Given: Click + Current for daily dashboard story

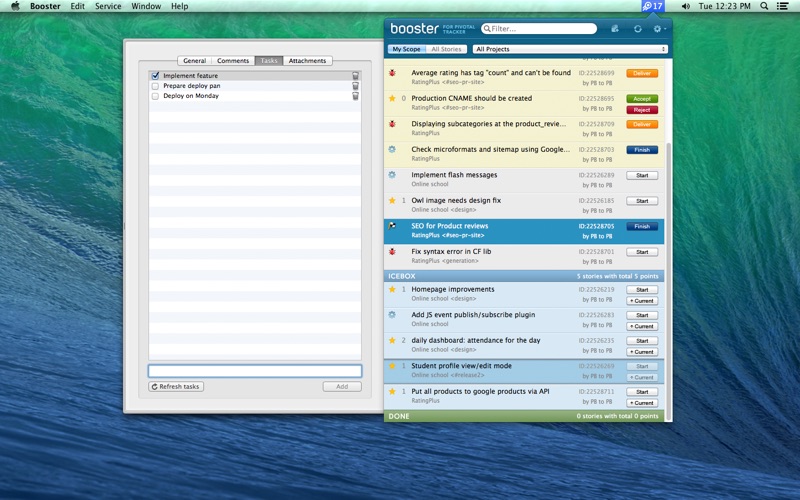Looking at the screenshot, I should [x=642, y=352].
